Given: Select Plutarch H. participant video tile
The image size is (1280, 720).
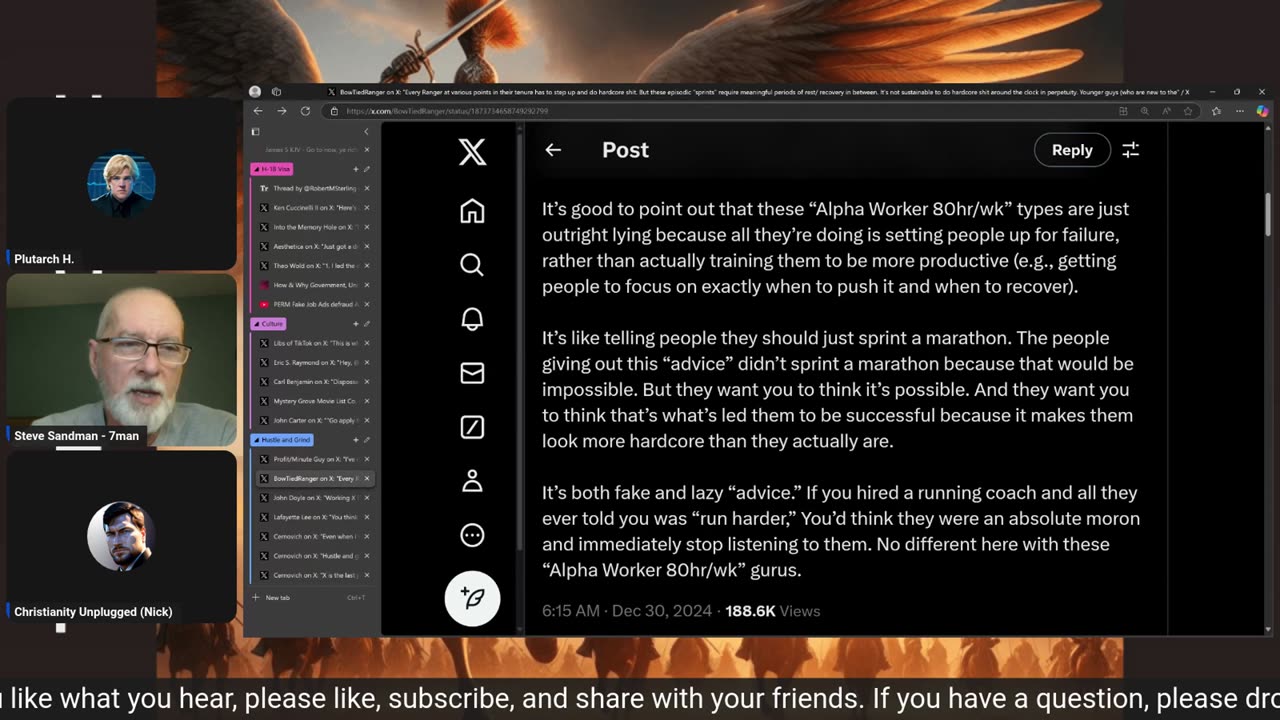Looking at the screenshot, I should pyautogui.click(x=121, y=183).
